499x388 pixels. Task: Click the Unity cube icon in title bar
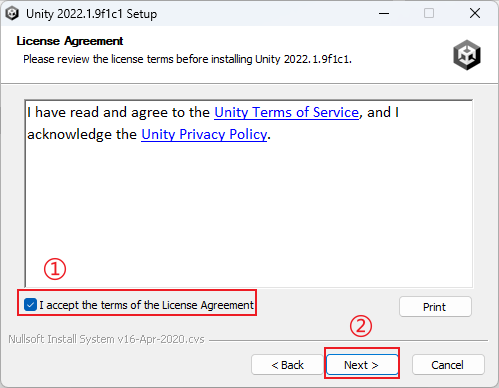[x=12, y=14]
